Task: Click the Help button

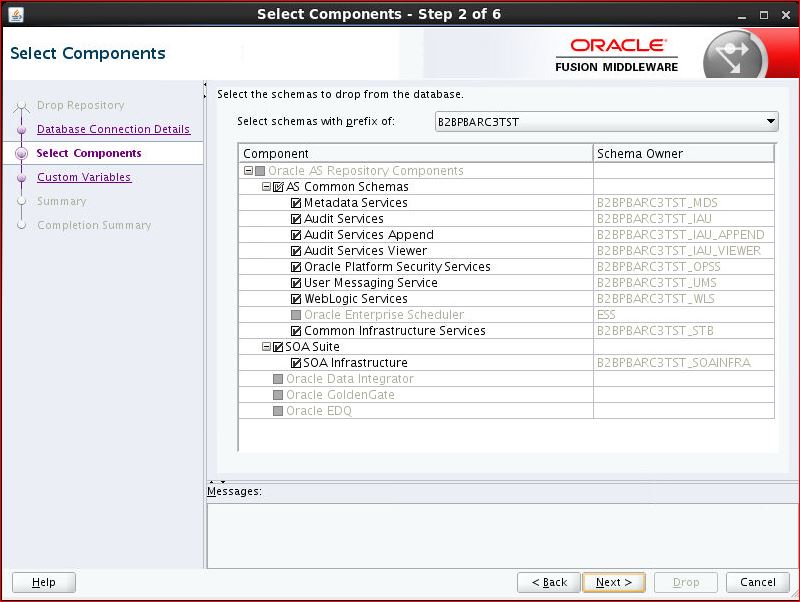Action: pyautogui.click(x=44, y=583)
